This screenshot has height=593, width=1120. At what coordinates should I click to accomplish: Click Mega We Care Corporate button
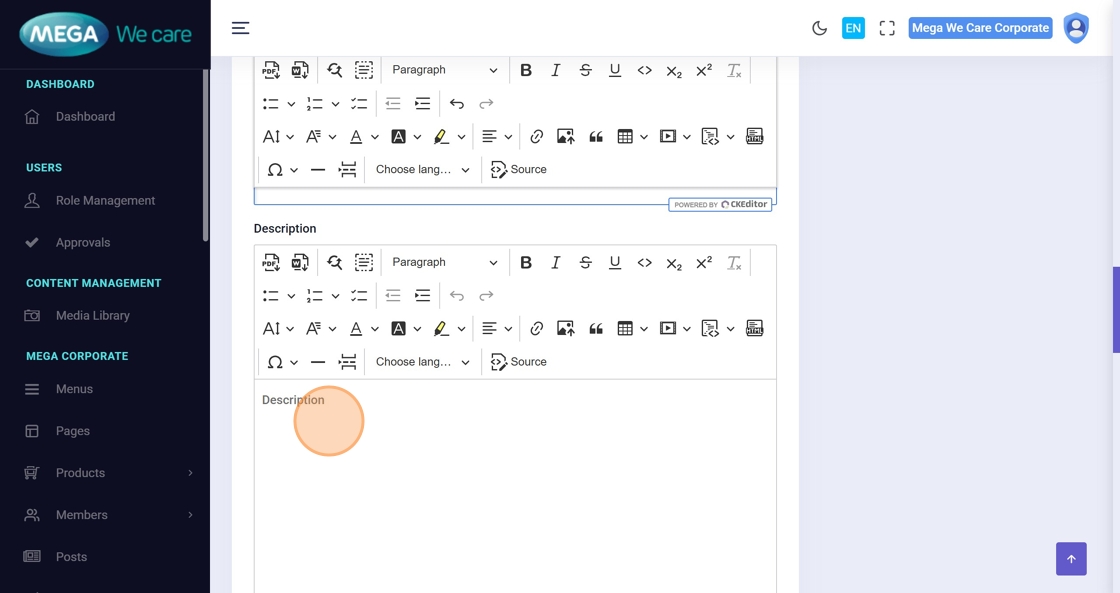click(980, 28)
